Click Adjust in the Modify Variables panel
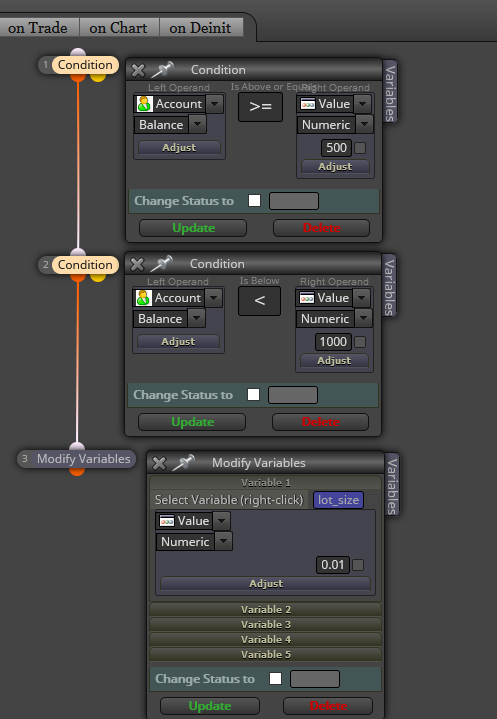Viewport: 497px width, 719px height. click(x=266, y=584)
